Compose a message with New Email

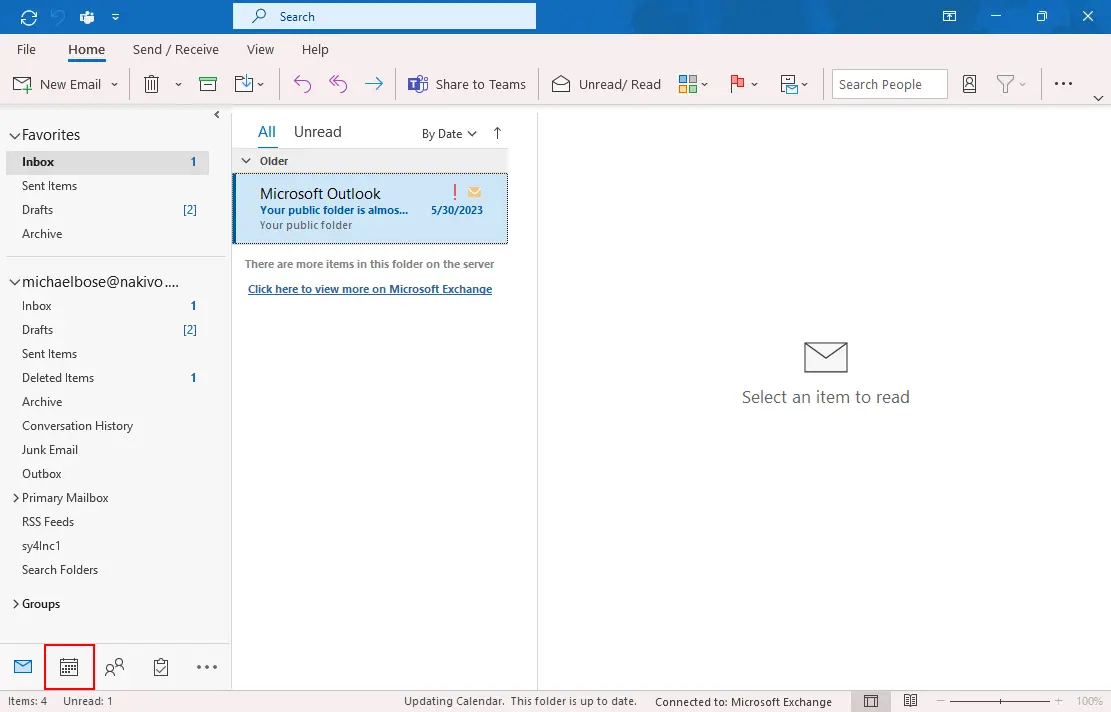coord(57,84)
